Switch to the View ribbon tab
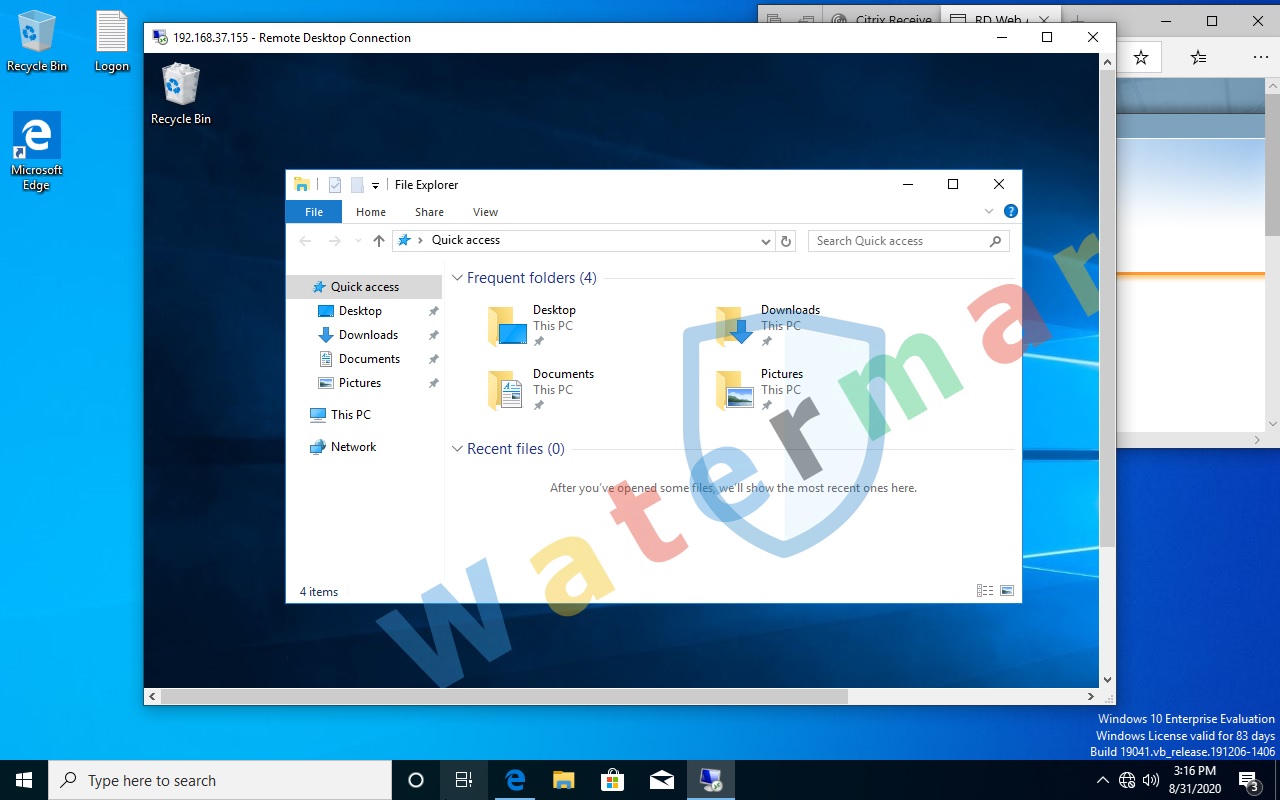 (485, 212)
